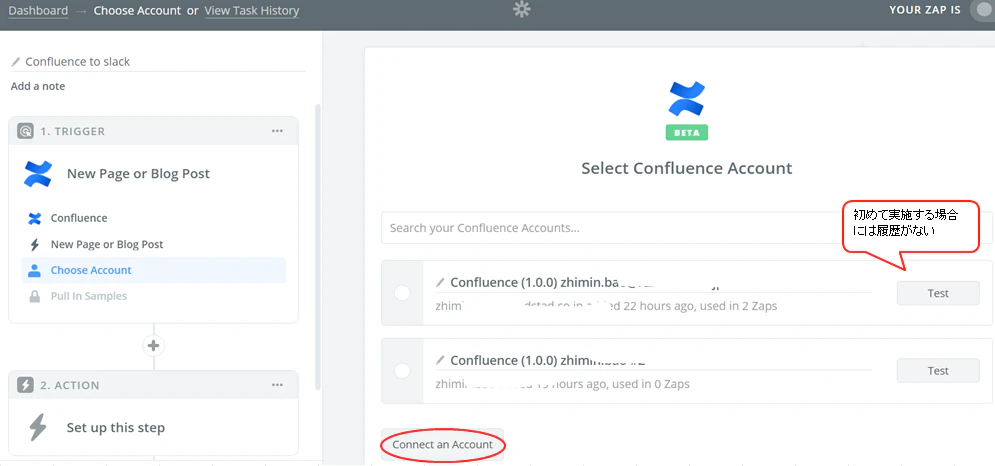Click Connect an Account button
Viewport: 995px width, 466px height.
[x=442, y=444]
